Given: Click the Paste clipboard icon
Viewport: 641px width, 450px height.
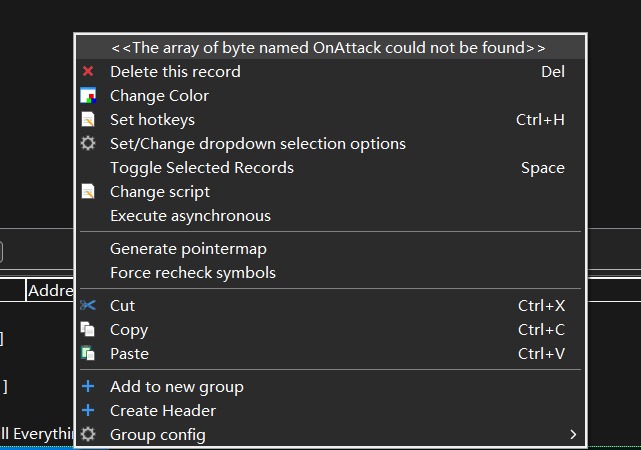Looking at the screenshot, I should coord(88,354).
